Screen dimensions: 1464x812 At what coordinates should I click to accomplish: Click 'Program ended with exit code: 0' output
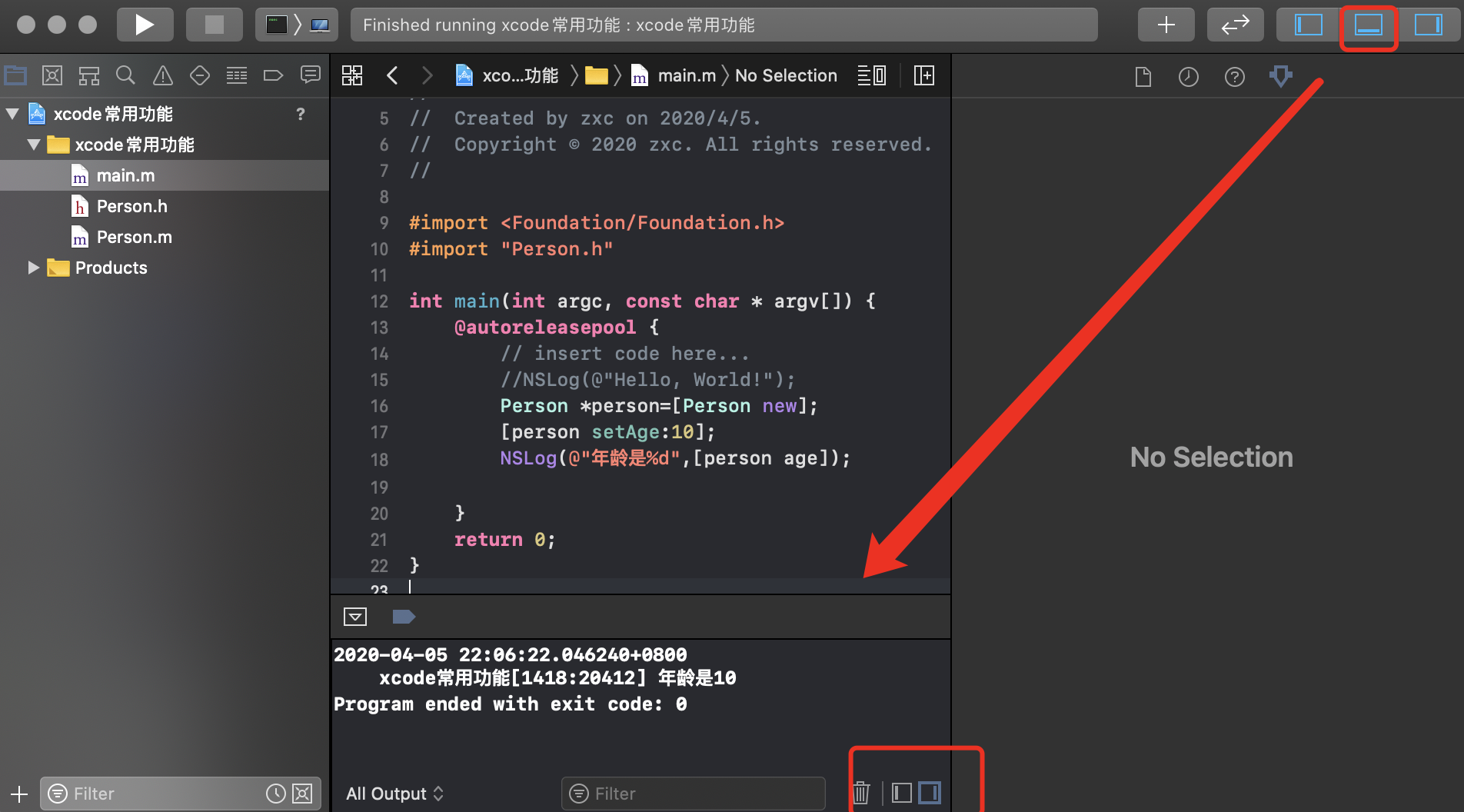(511, 704)
